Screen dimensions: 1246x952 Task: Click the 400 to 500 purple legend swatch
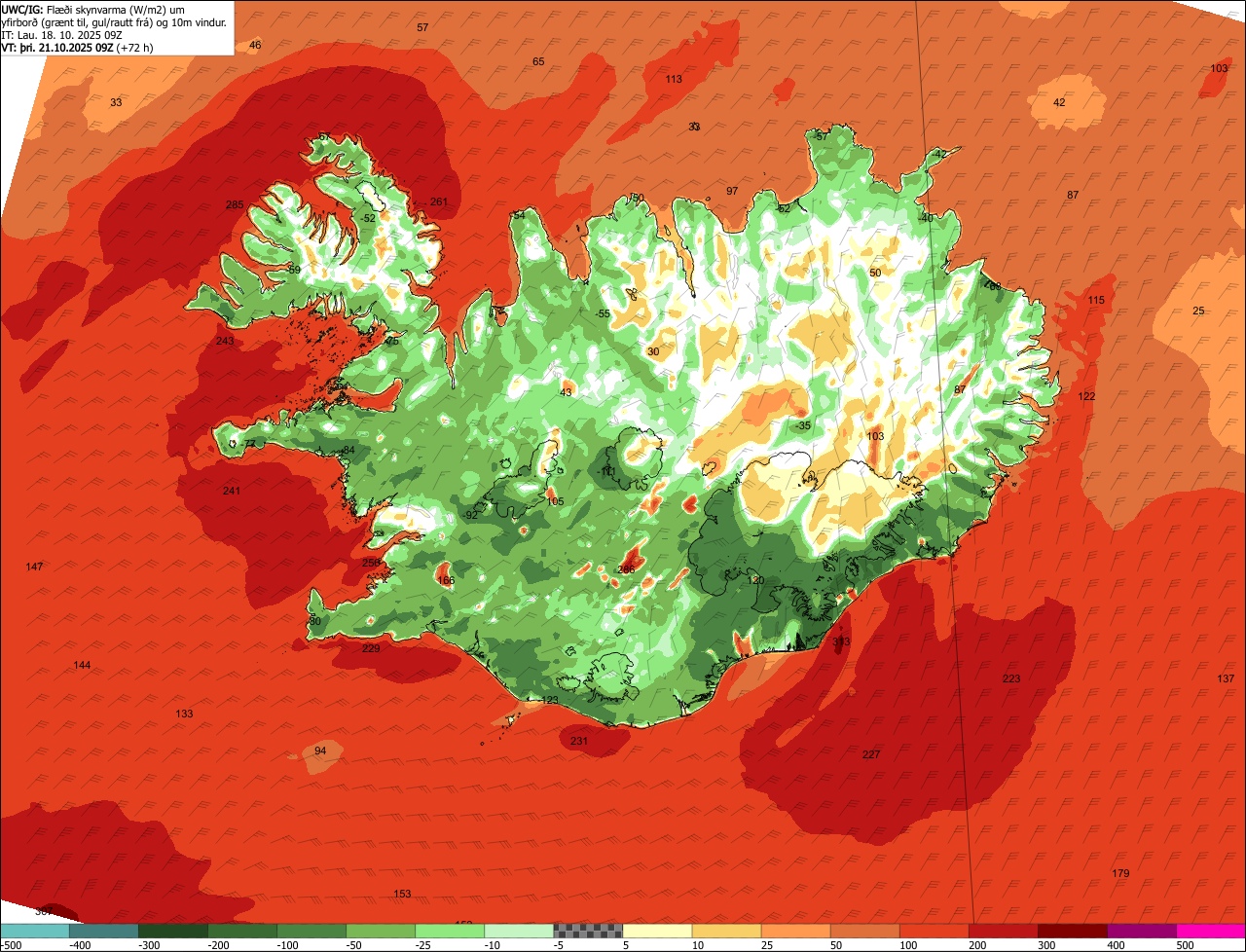[1141, 931]
